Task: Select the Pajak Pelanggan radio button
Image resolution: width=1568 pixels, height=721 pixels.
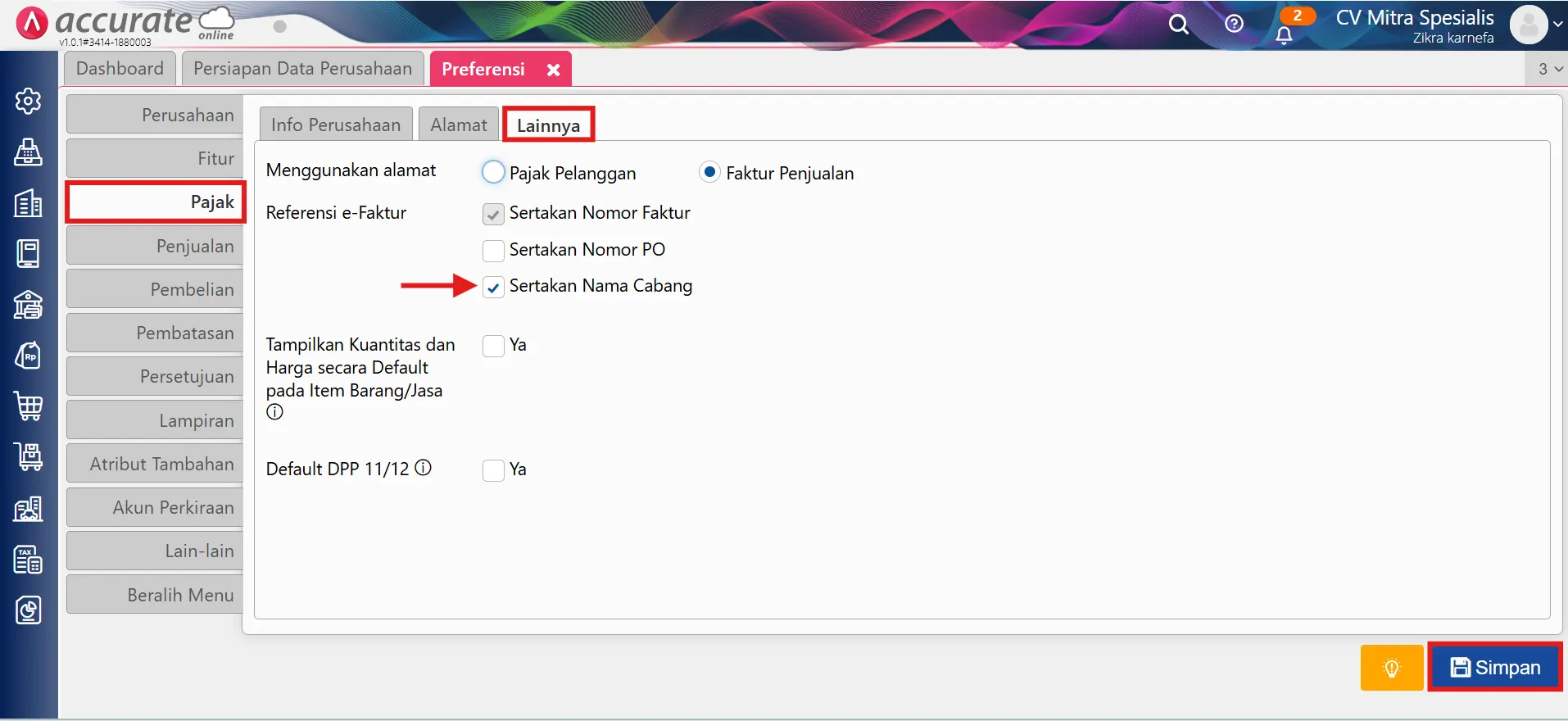Action: point(493,172)
